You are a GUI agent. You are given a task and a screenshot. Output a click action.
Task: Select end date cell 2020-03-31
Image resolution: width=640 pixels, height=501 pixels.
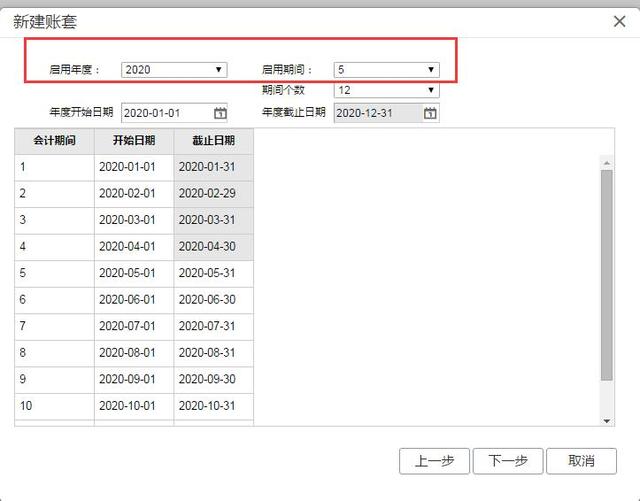click(213, 220)
